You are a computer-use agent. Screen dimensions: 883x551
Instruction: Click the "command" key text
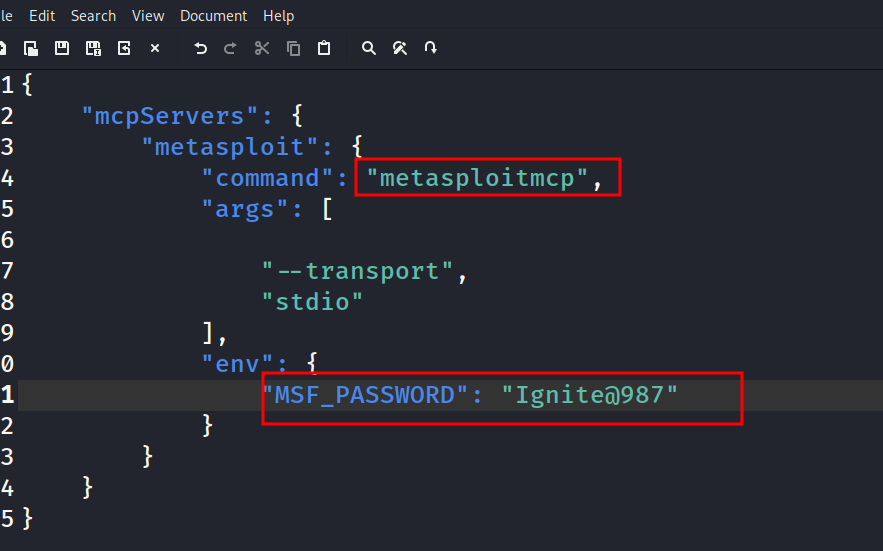(267, 178)
